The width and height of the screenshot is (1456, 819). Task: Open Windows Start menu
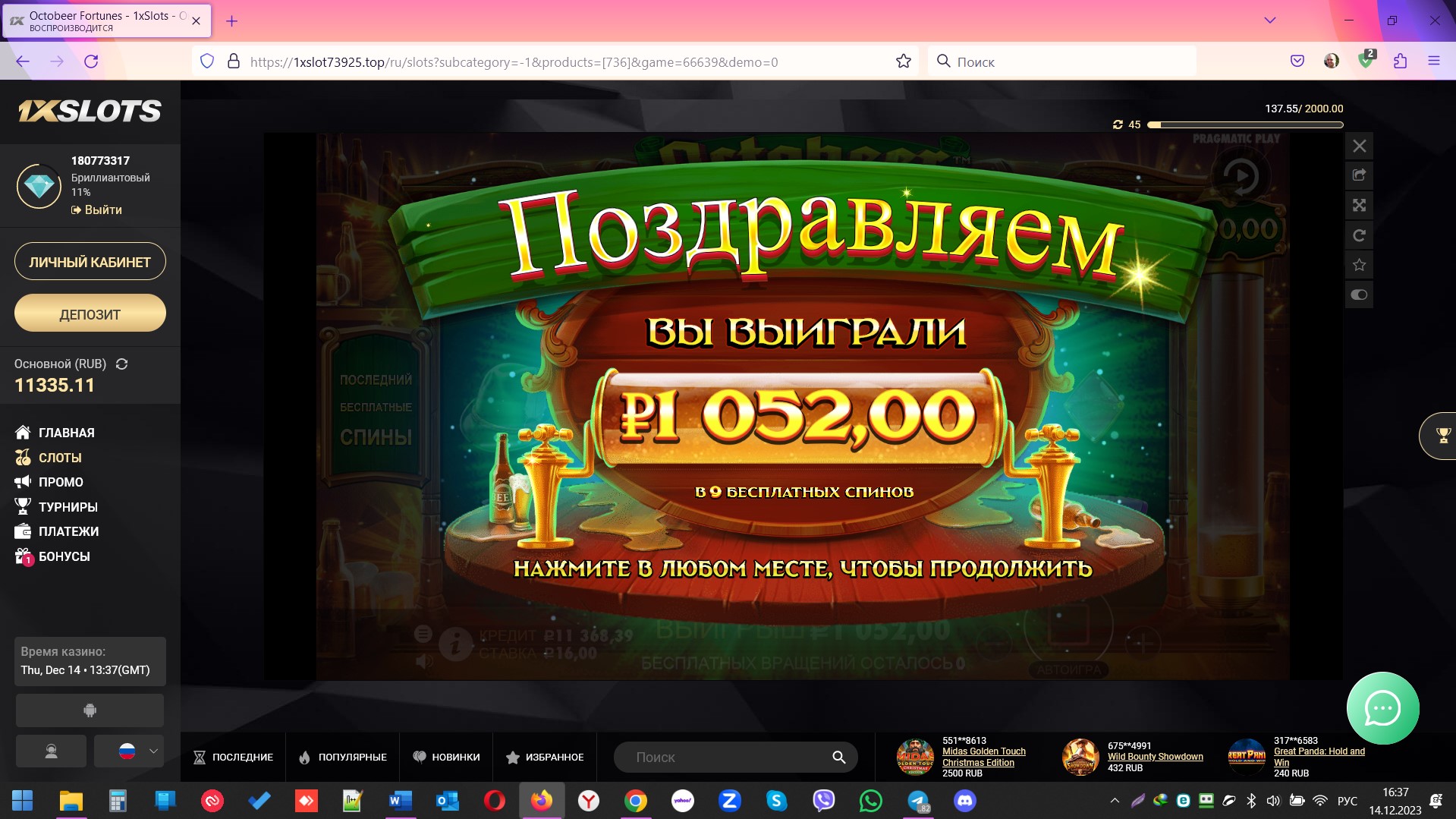[23, 801]
